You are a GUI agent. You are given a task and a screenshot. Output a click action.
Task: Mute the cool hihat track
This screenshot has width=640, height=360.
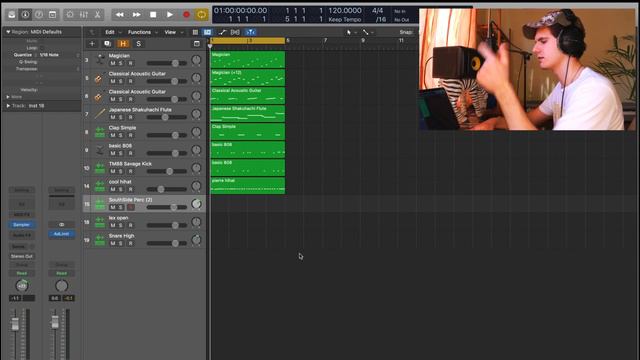(113, 189)
